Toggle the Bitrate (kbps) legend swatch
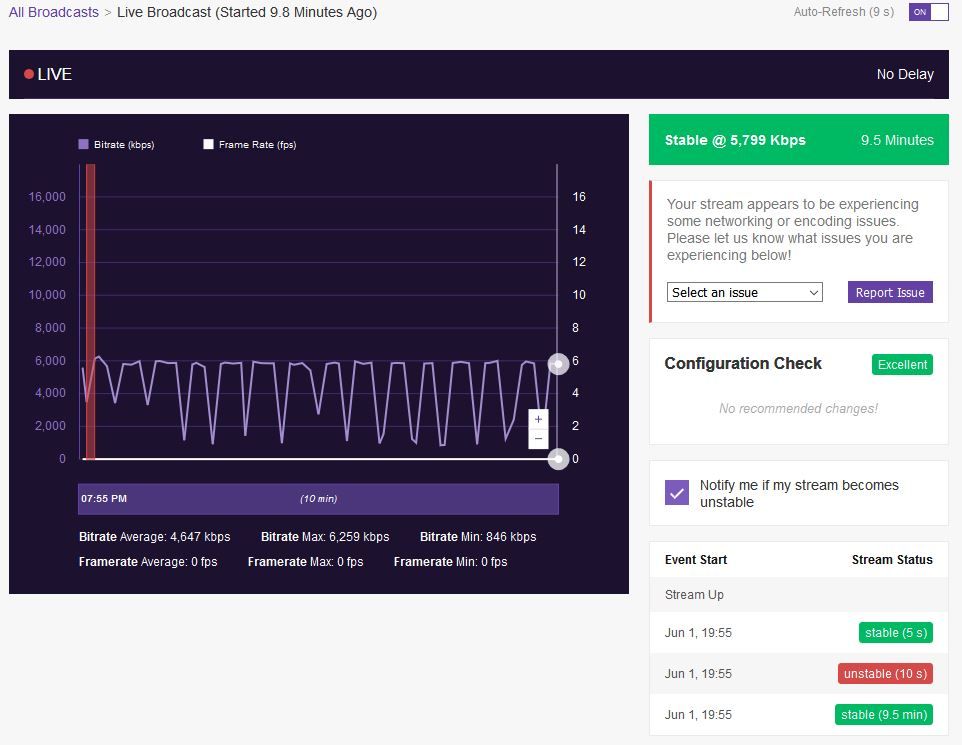Screen dimensions: 962x745 [x=83, y=144]
